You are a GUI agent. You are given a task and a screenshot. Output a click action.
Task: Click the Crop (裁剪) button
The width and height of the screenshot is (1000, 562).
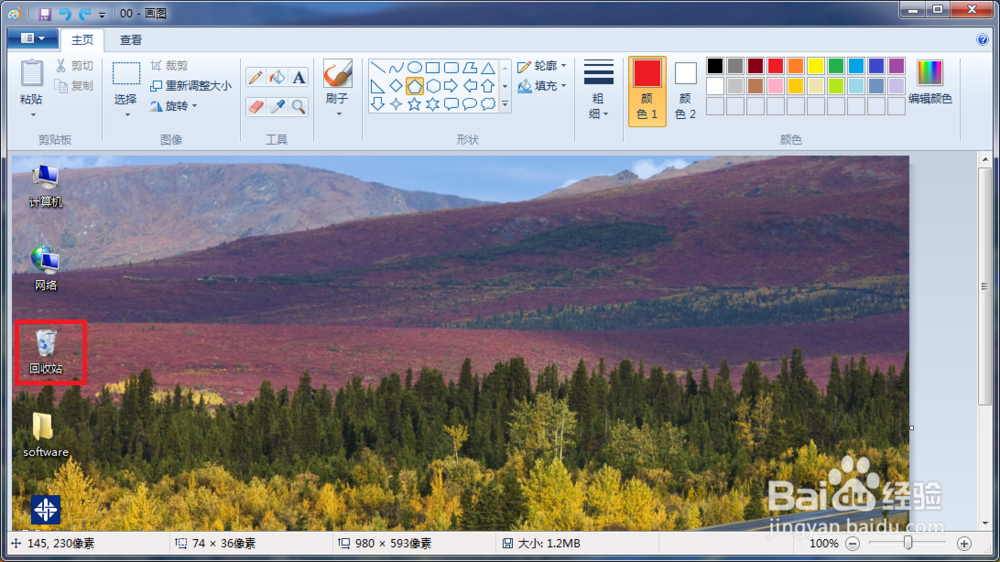click(169, 66)
